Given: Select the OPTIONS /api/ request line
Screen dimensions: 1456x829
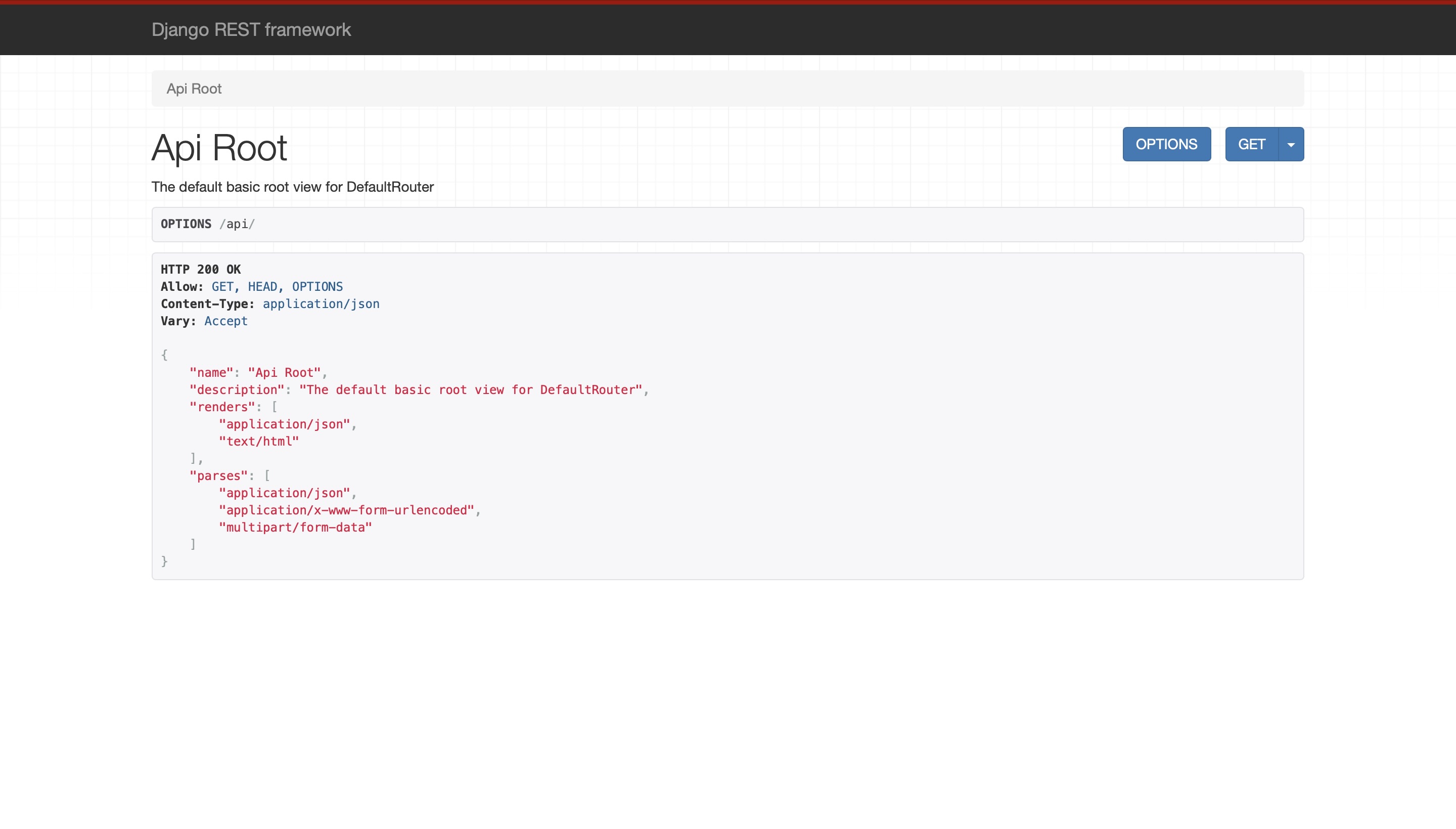Looking at the screenshot, I should click(x=208, y=224).
